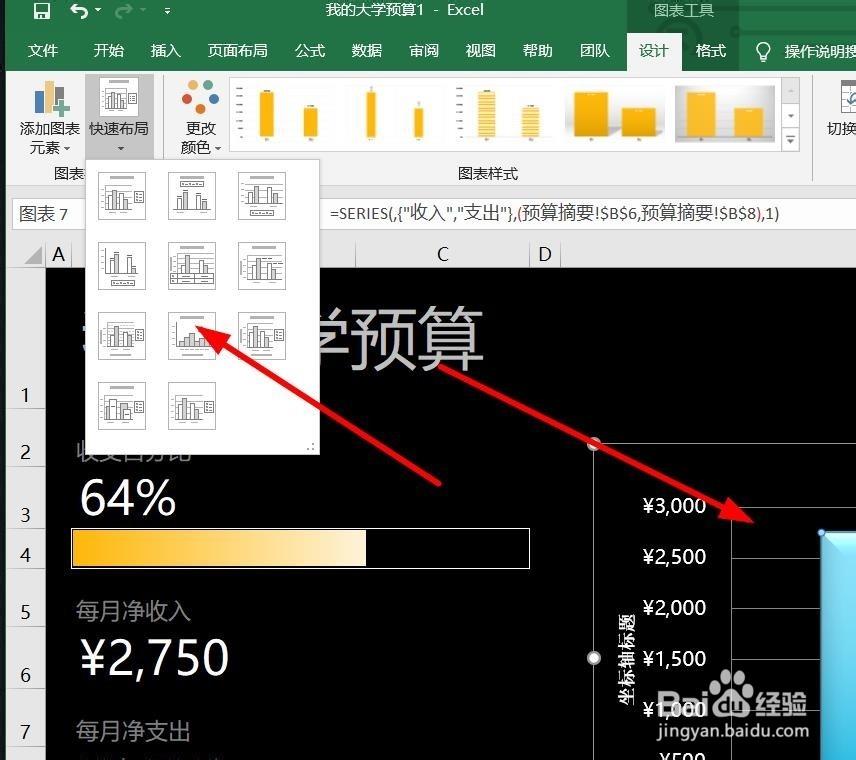
Task: Switch to the 审阅 tab
Action: tap(424, 51)
